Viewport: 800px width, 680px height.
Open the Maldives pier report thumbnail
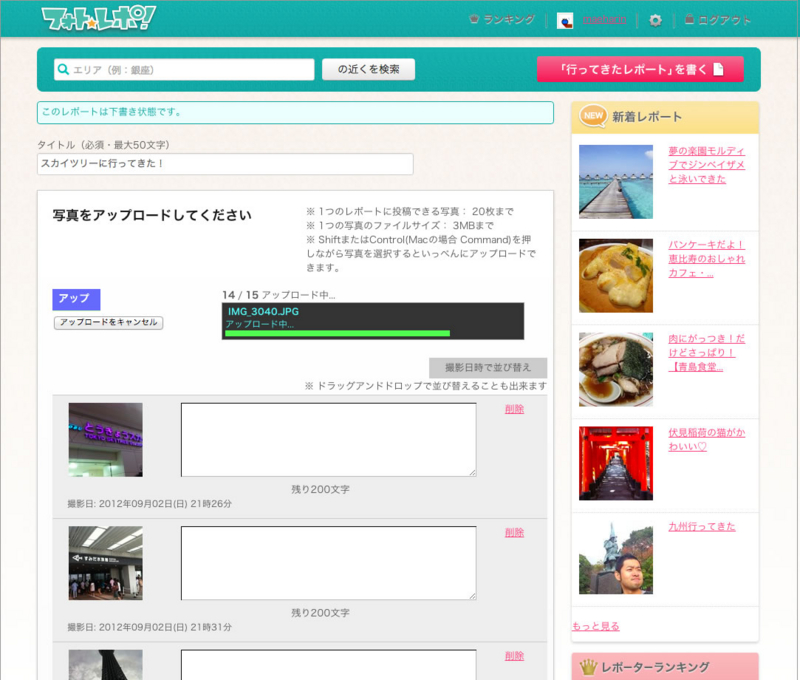click(616, 182)
